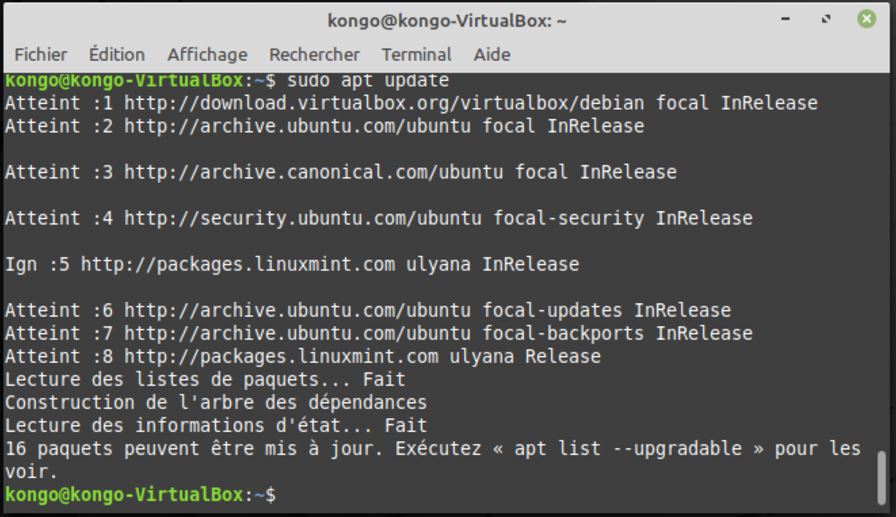Click the kongo@kongo-VirtualBox window title
The width and height of the screenshot is (896, 517).
(447, 20)
